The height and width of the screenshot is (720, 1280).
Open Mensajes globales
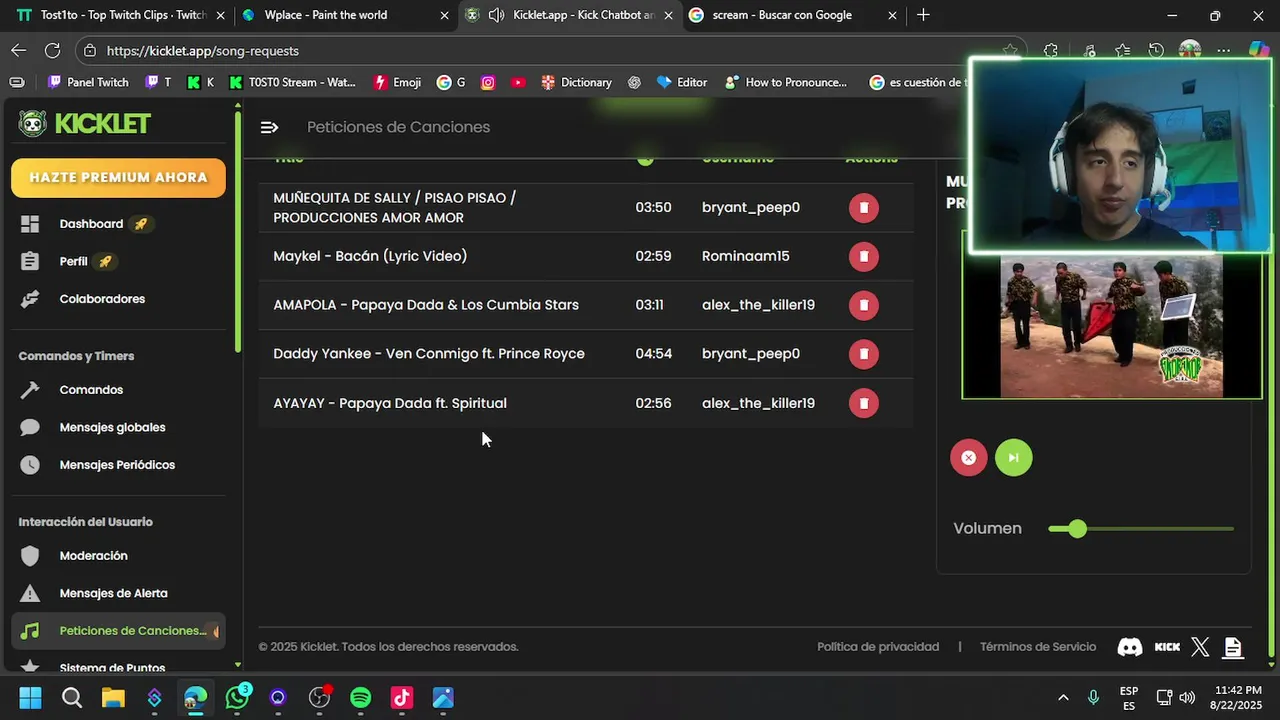(x=112, y=427)
